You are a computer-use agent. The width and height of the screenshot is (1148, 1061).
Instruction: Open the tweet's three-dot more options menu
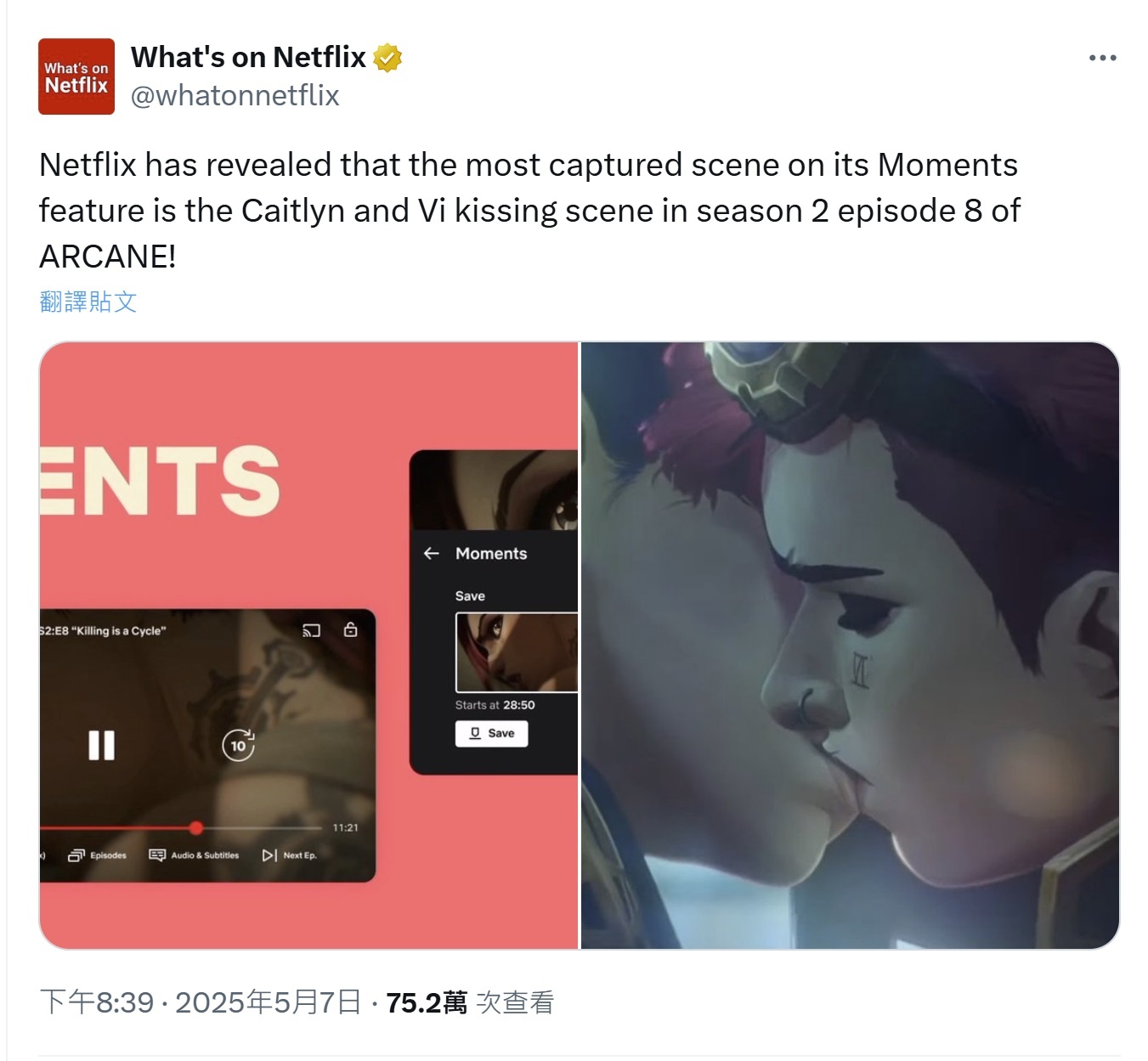point(1102,58)
